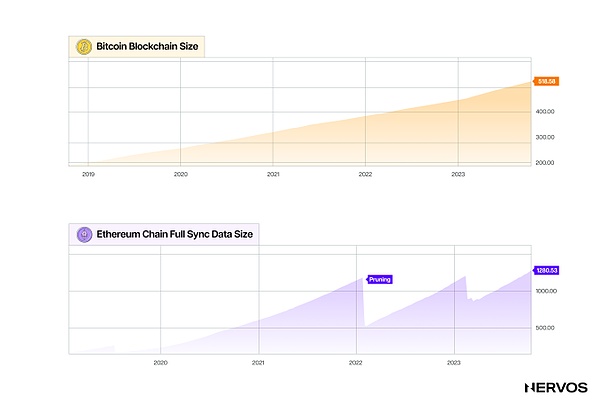Select 2020 on the Bitcoin chart axis
600x405 pixels.
point(180,174)
